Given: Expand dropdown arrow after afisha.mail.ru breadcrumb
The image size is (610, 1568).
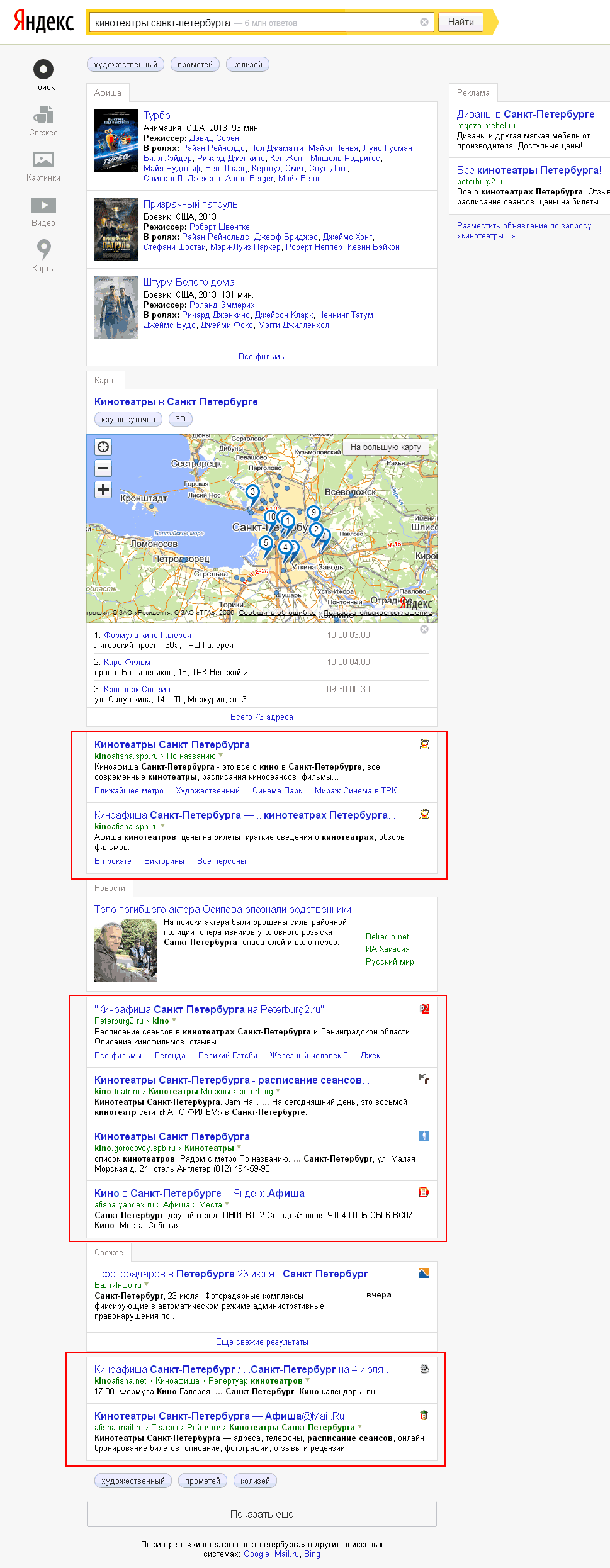Looking at the screenshot, I should [359, 1426].
